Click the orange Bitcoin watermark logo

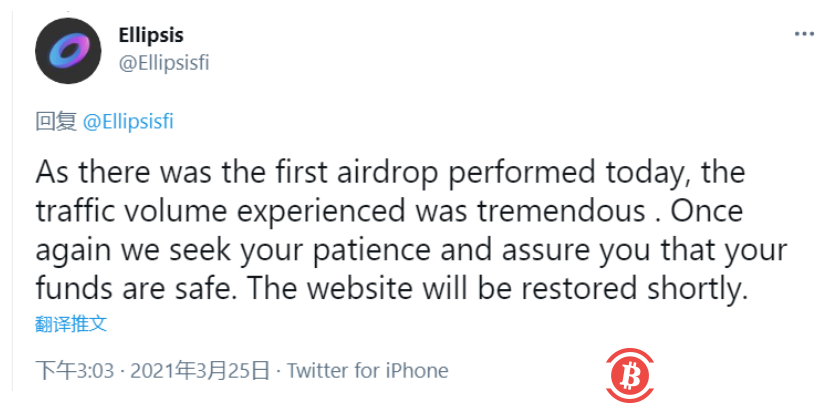tap(629, 377)
